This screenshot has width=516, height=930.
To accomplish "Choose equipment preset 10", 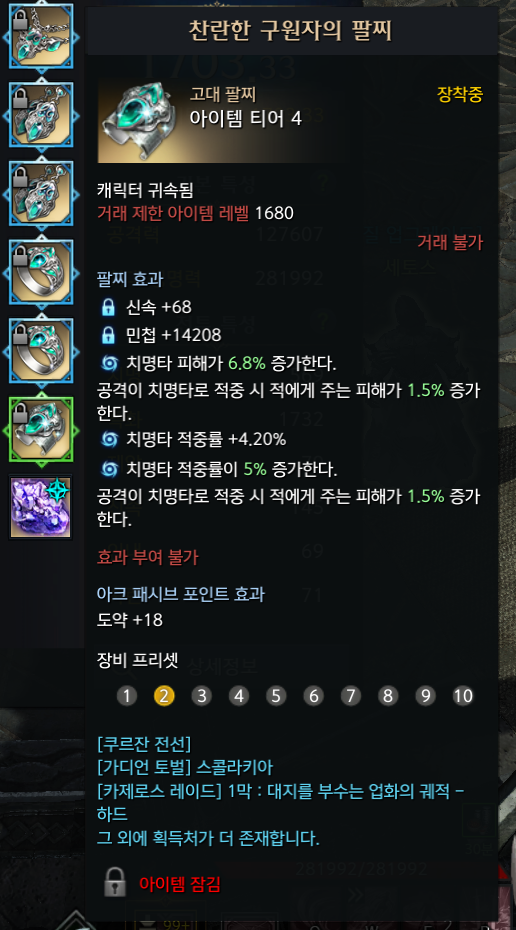I will coord(463,696).
